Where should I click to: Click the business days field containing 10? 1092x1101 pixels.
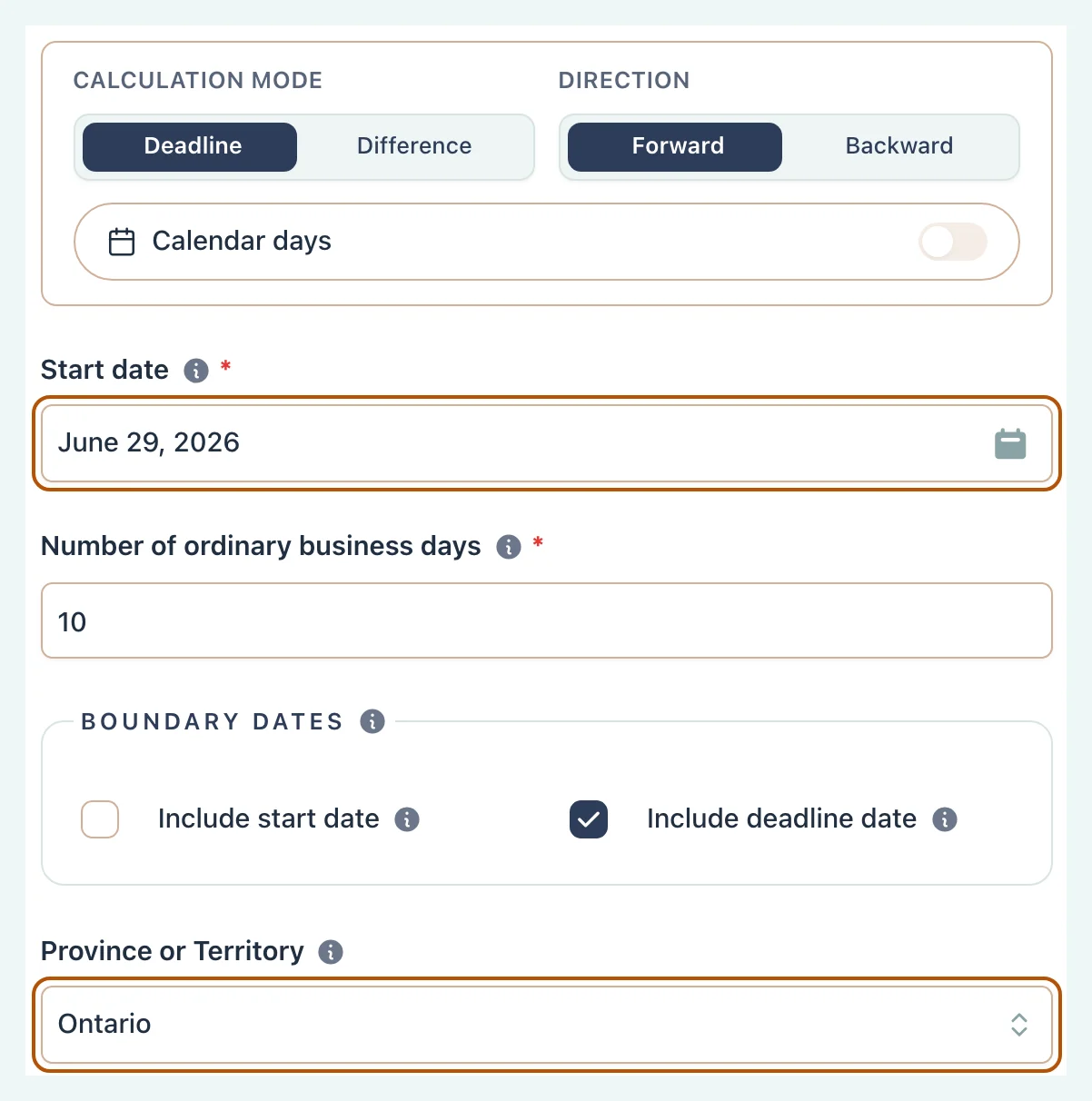click(547, 620)
